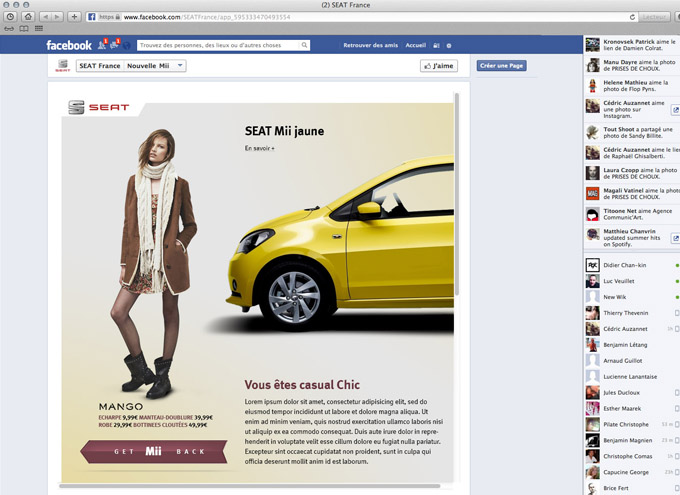Screen dimensions: 680x495
Task: Click the Créer une Page button
Action: coord(502,66)
